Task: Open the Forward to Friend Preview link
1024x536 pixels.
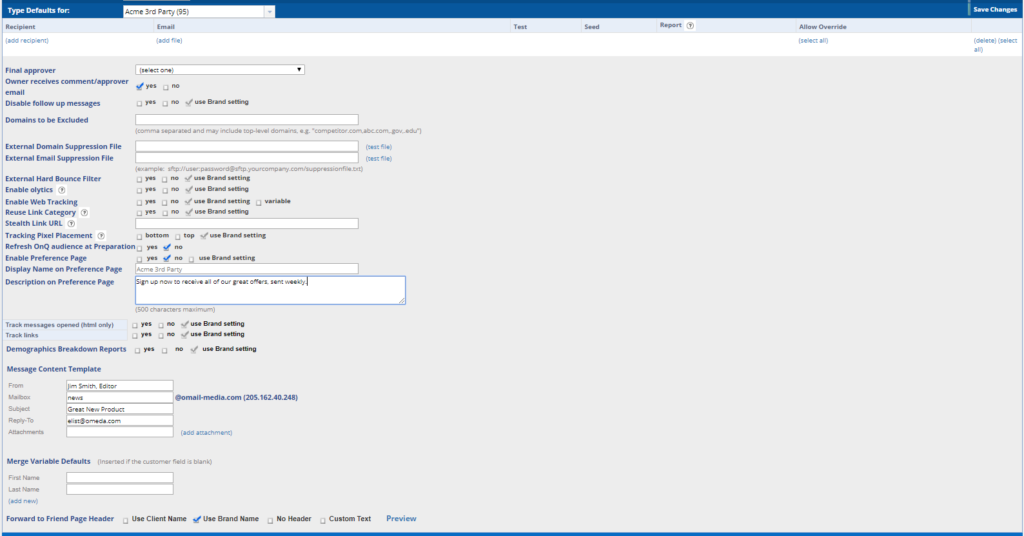Action: pyautogui.click(x=401, y=518)
